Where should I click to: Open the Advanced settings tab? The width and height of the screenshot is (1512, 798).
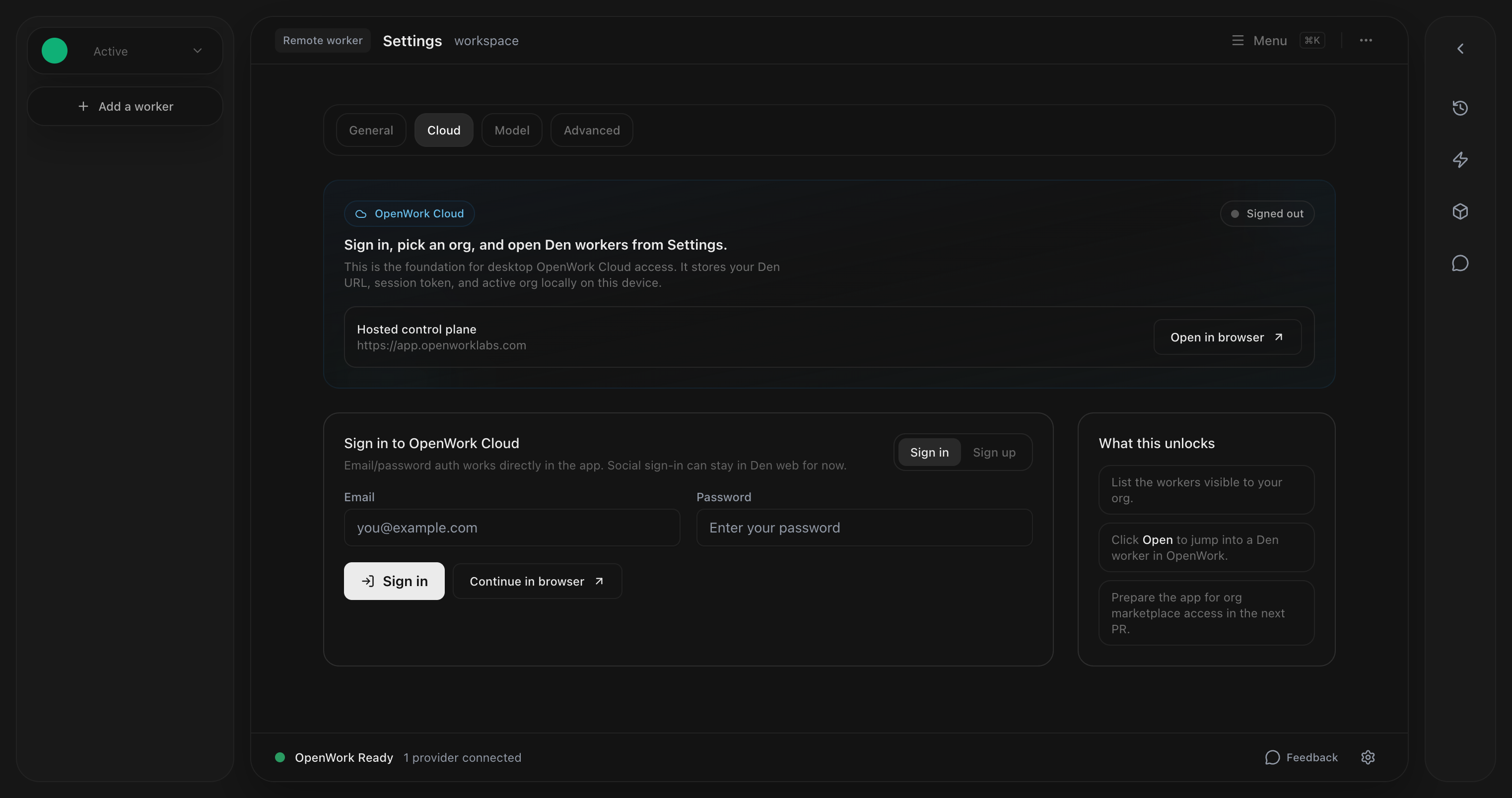pos(591,130)
